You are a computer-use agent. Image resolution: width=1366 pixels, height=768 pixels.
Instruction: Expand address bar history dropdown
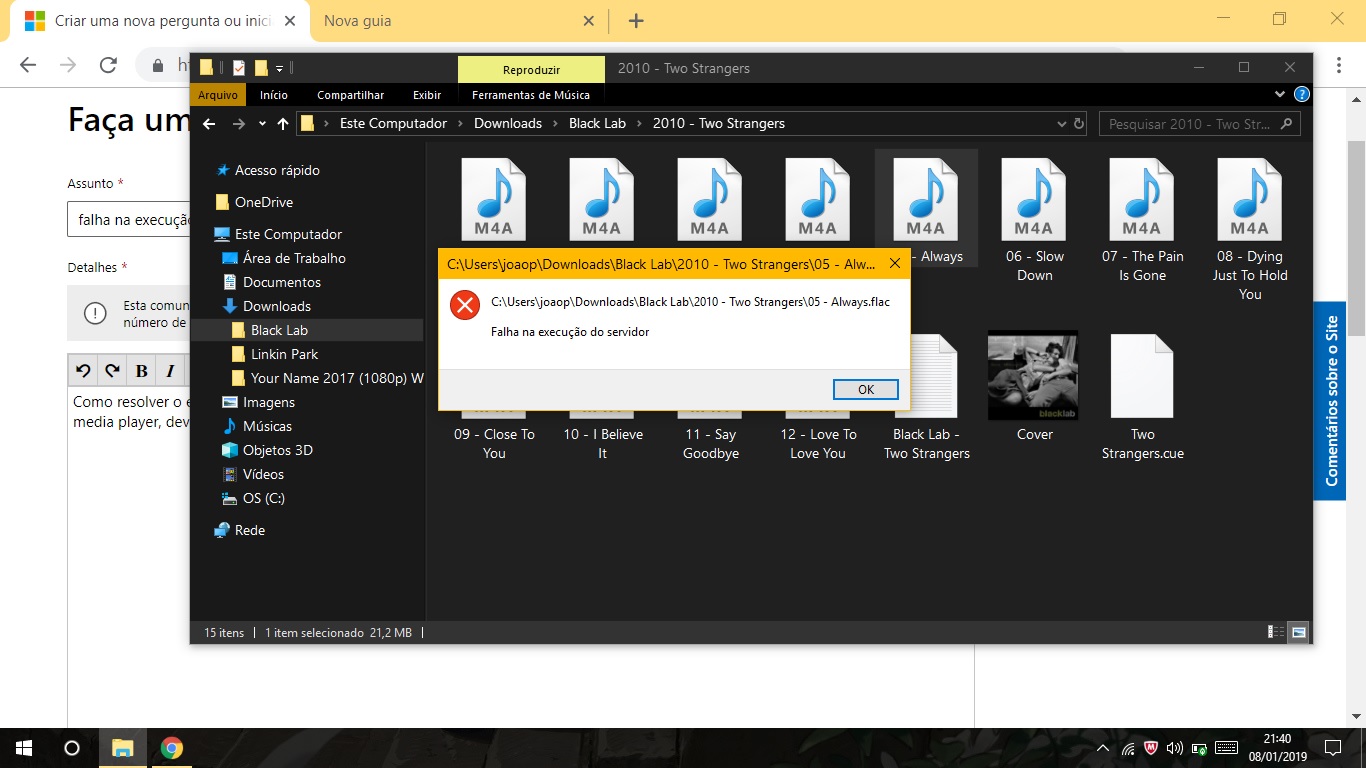click(1062, 124)
